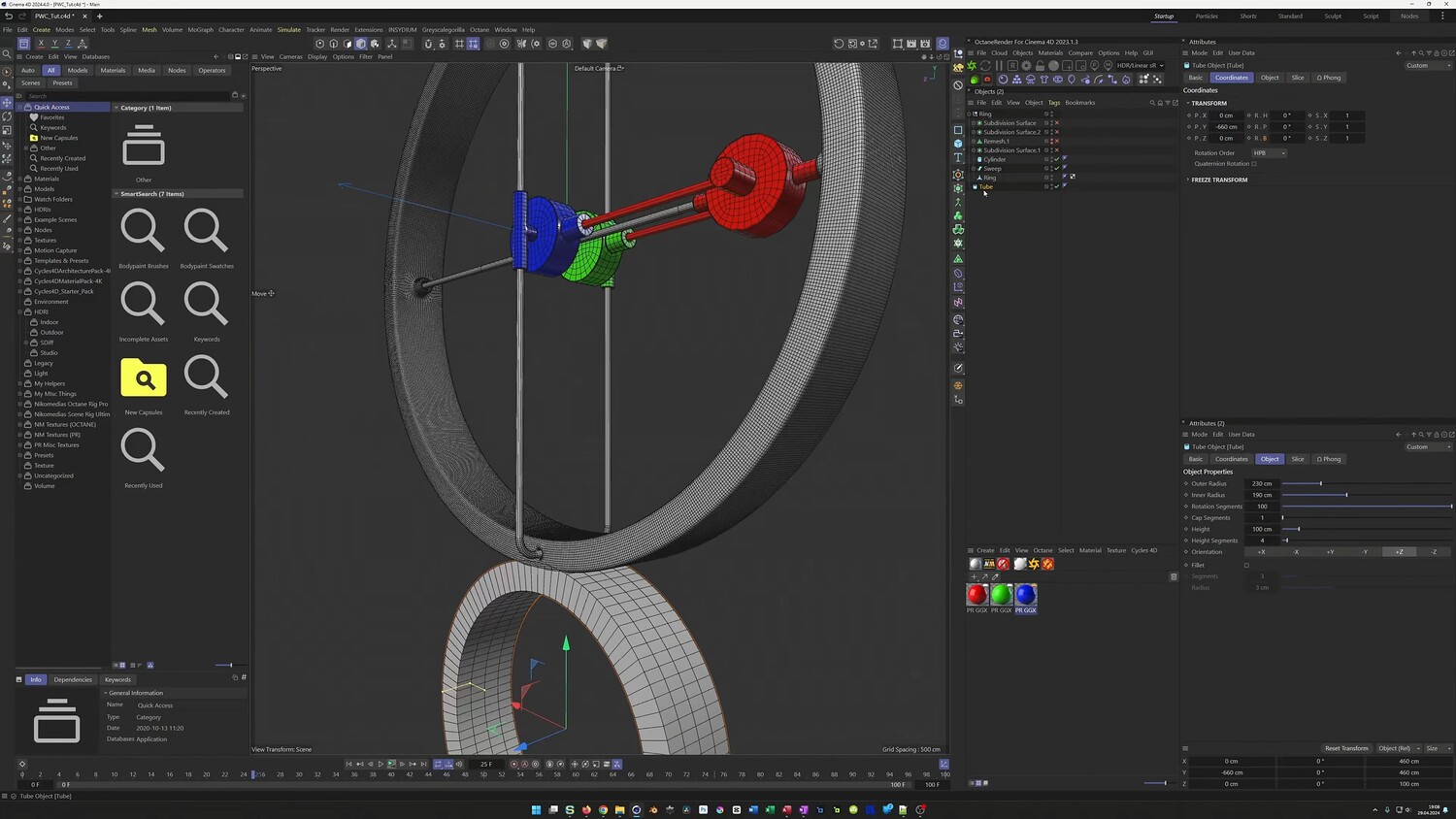Open the MoGraph menu
1456x819 pixels.
[x=201, y=30]
